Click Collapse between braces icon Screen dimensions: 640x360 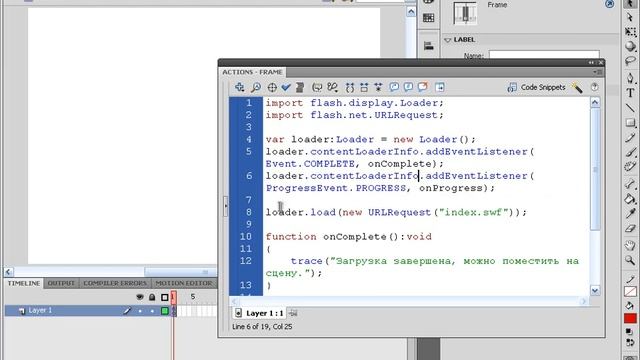pyautogui.click(x=350, y=87)
